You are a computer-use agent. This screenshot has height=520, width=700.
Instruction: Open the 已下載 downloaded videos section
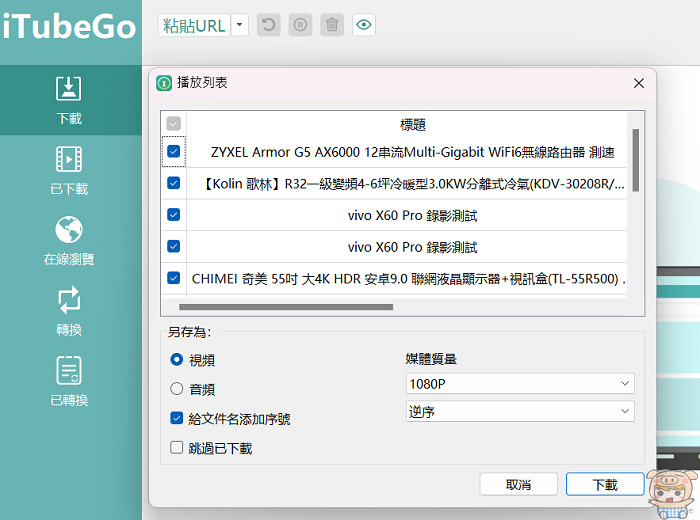(x=69, y=170)
